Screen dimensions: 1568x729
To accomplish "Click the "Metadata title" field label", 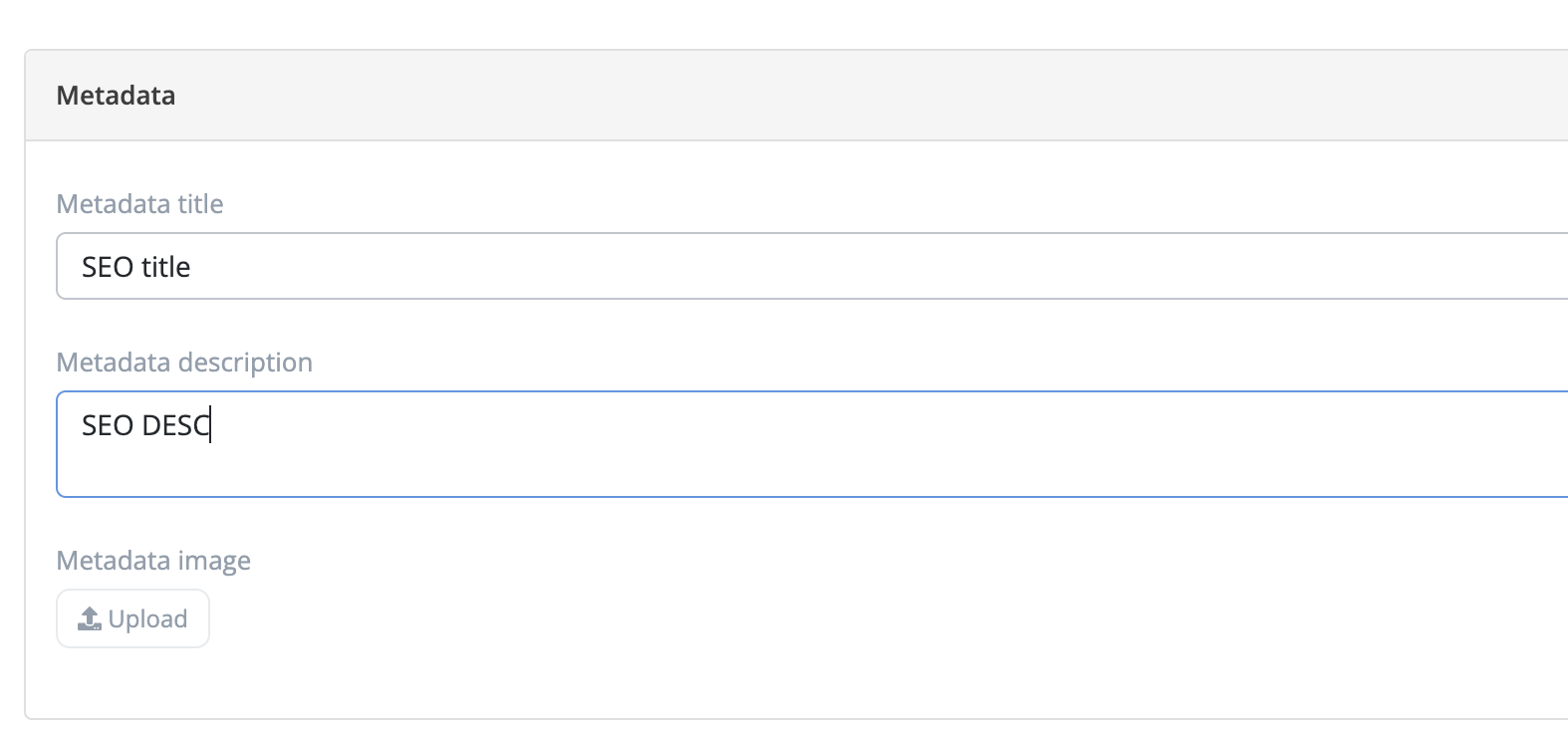I will 139,204.
